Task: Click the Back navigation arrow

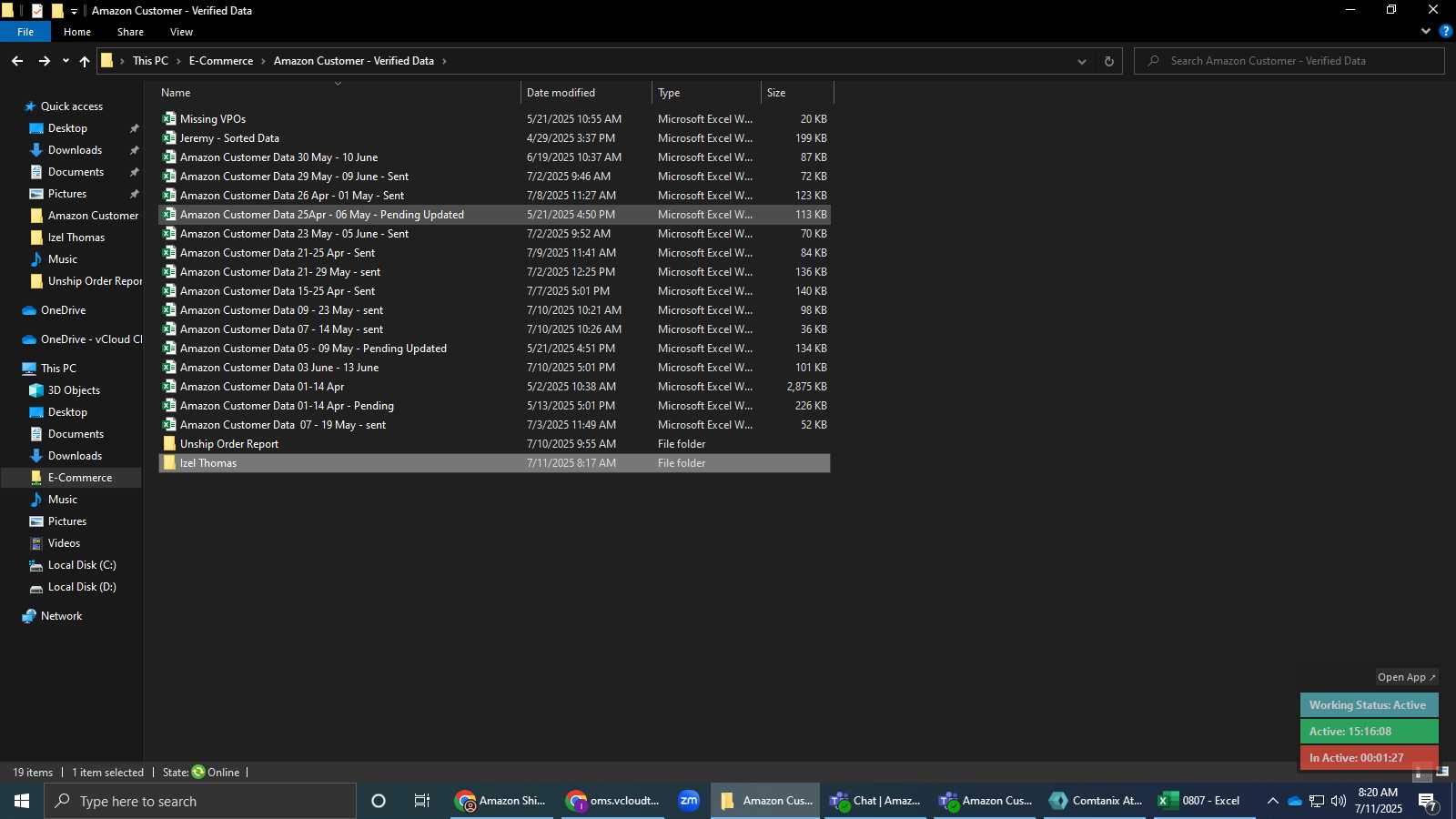Action: pos(17,61)
